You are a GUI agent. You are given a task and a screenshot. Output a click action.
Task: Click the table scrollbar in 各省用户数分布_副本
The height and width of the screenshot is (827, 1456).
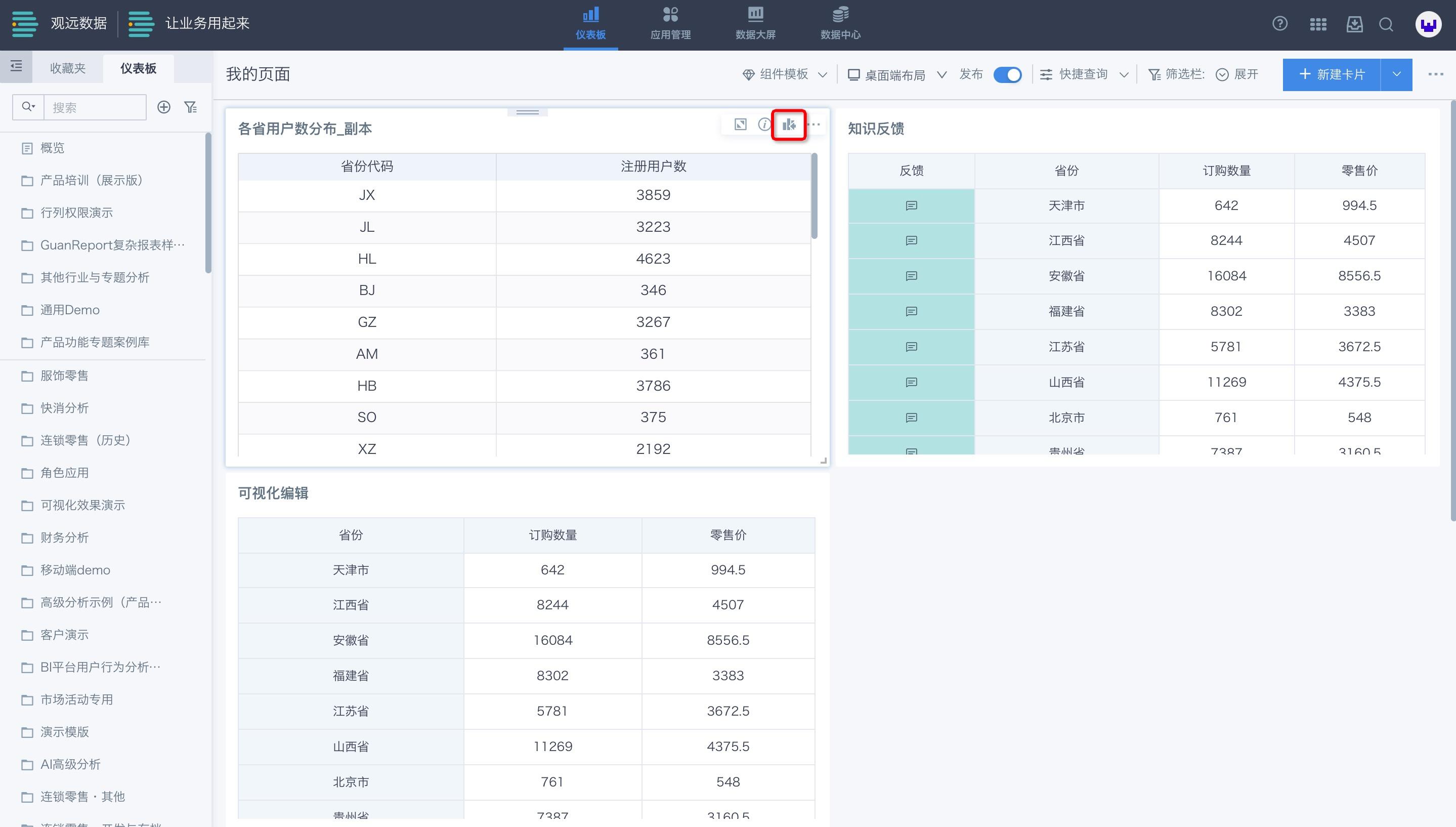pyautogui.click(x=814, y=196)
